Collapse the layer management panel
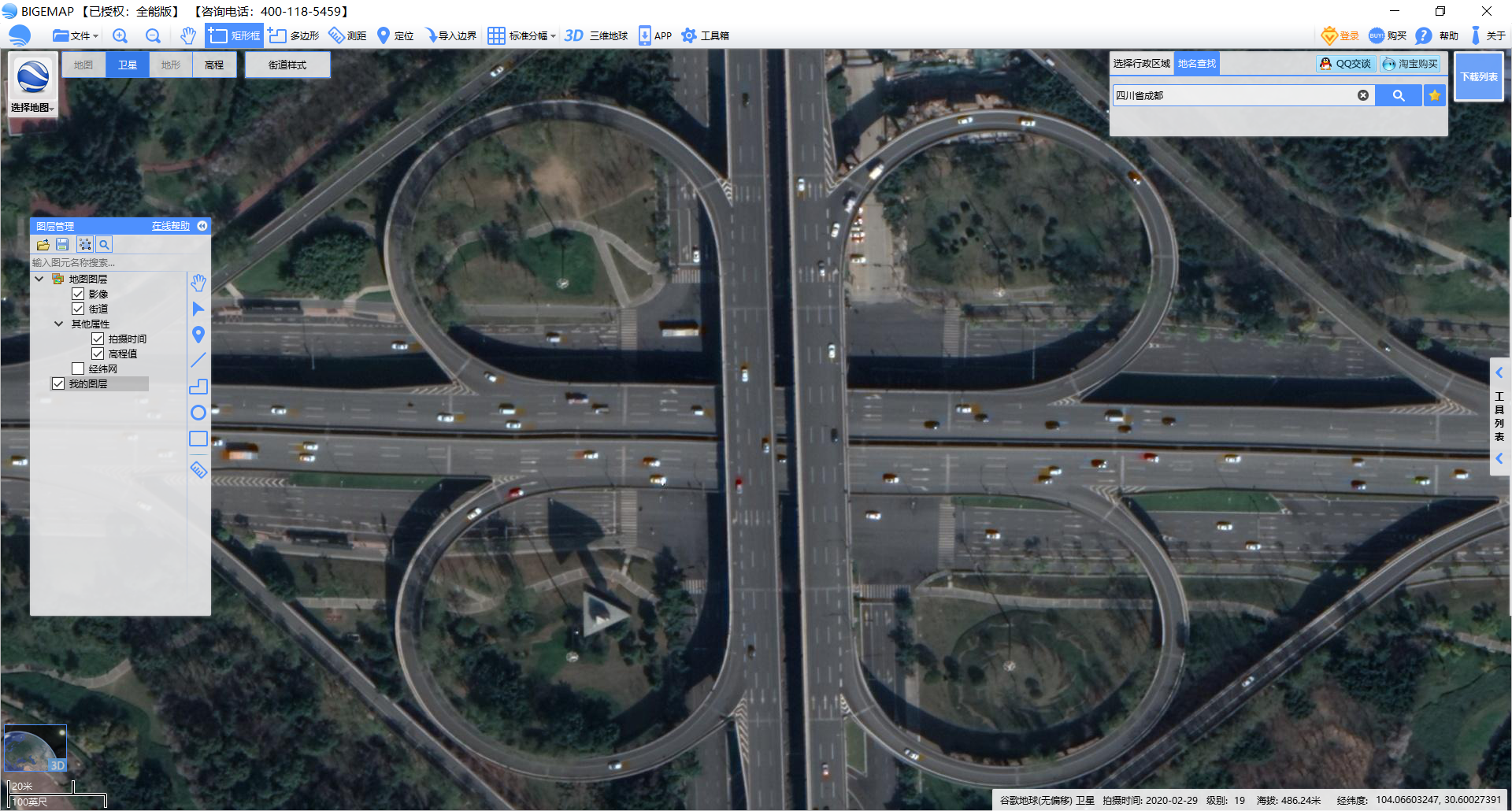 202,226
